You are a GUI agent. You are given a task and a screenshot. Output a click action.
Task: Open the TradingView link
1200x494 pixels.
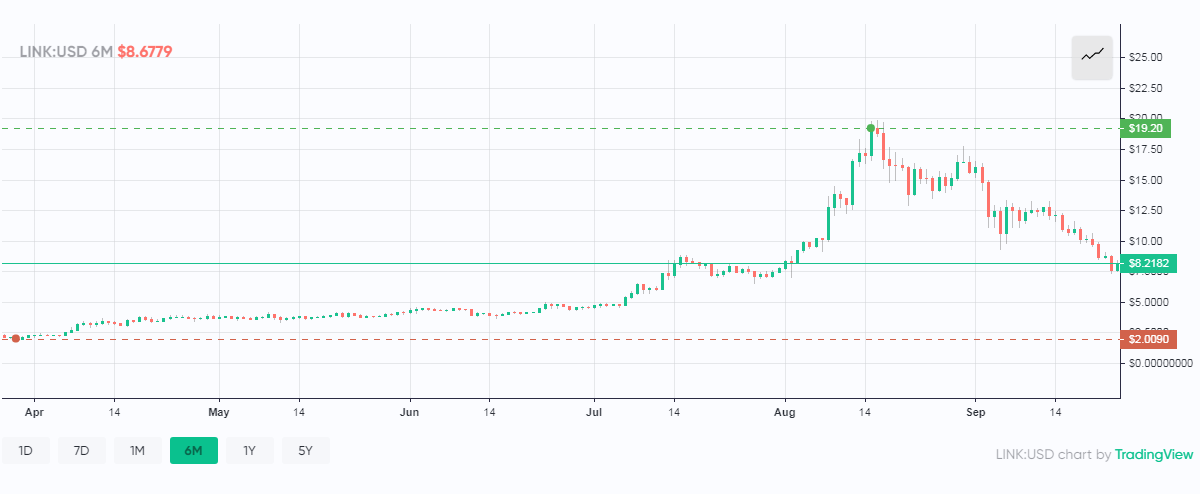pos(1153,454)
